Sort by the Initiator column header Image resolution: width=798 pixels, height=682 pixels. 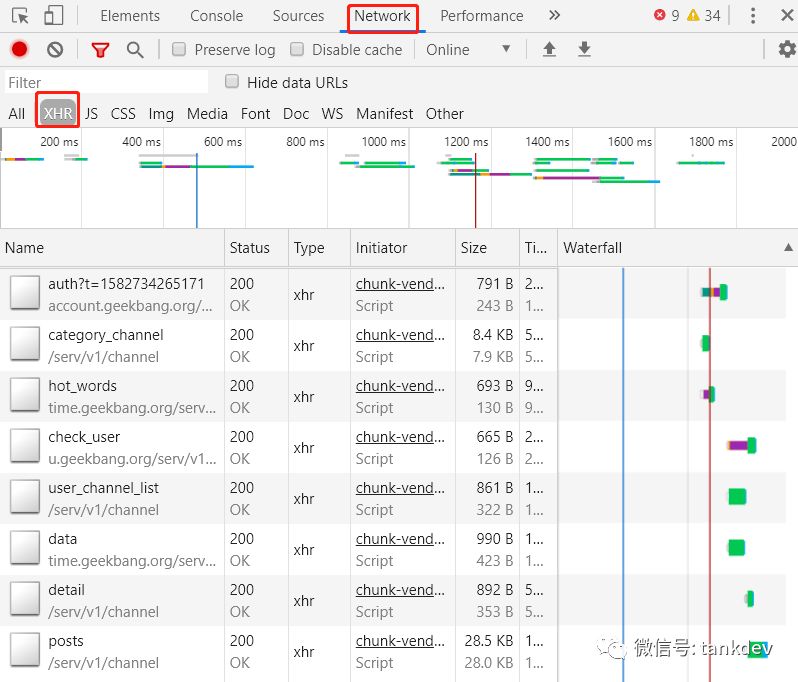click(x=403, y=247)
